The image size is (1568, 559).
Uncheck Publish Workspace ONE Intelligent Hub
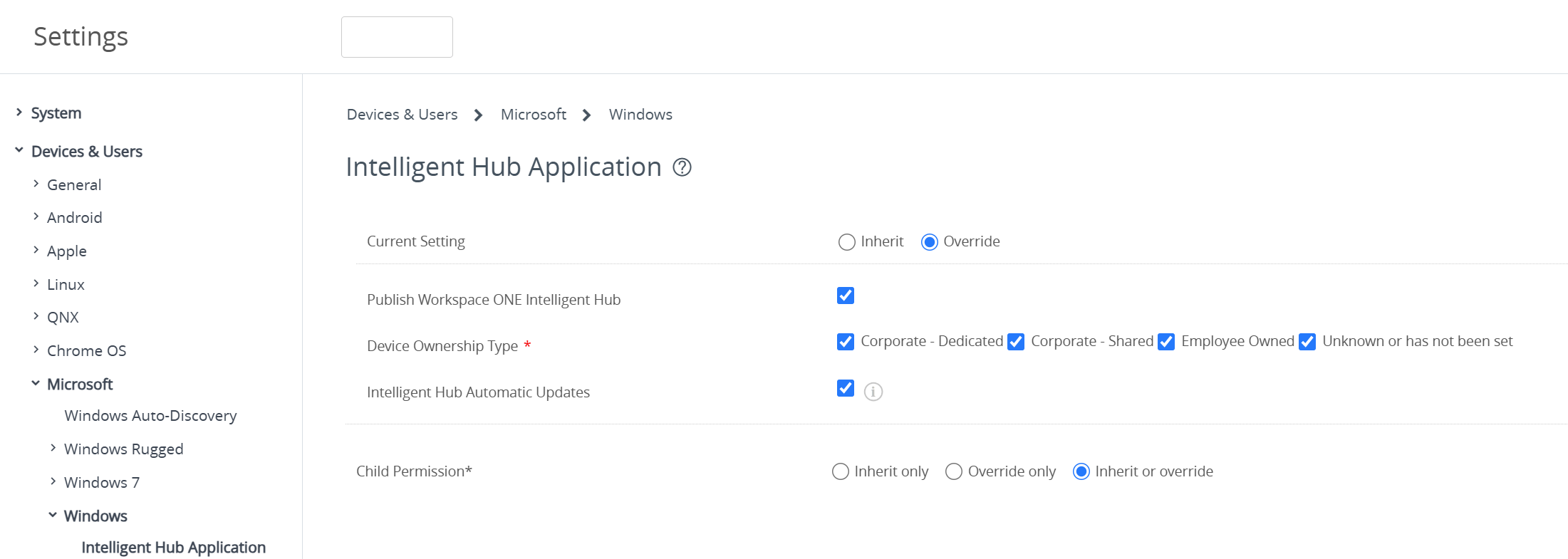(845, 296)
